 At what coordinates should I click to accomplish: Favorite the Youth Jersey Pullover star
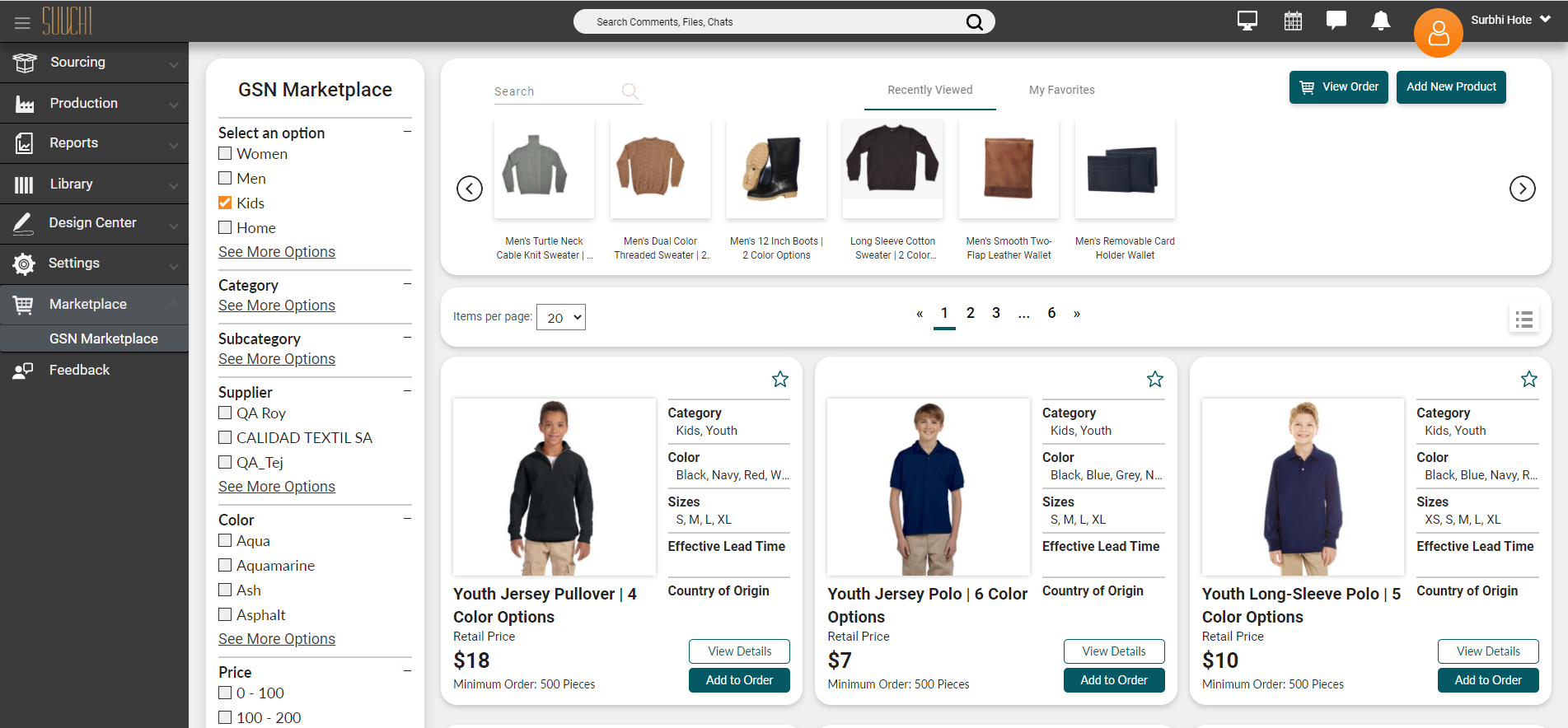(780, 379)
